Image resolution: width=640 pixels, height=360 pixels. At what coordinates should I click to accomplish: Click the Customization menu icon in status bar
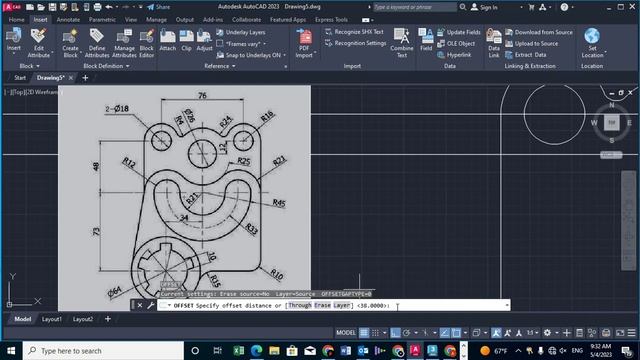631,333
